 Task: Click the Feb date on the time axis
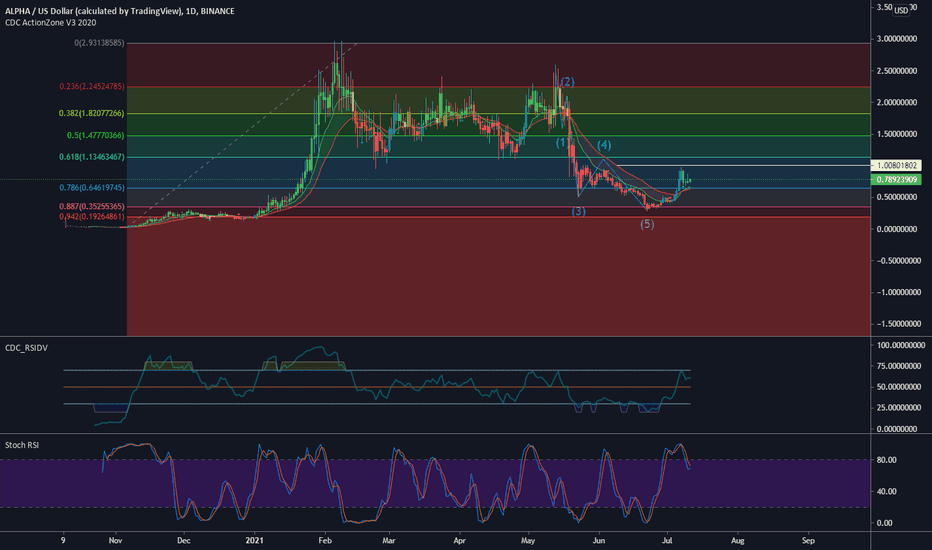325,540
